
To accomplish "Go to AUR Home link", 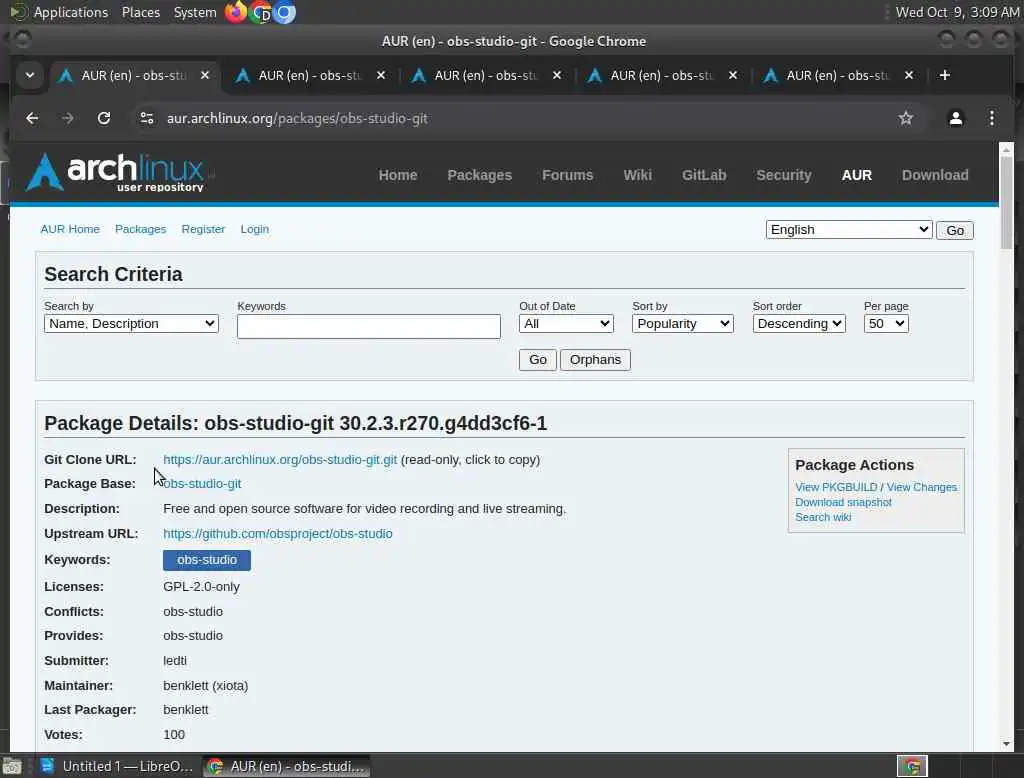I will click(x=70, y=229).
